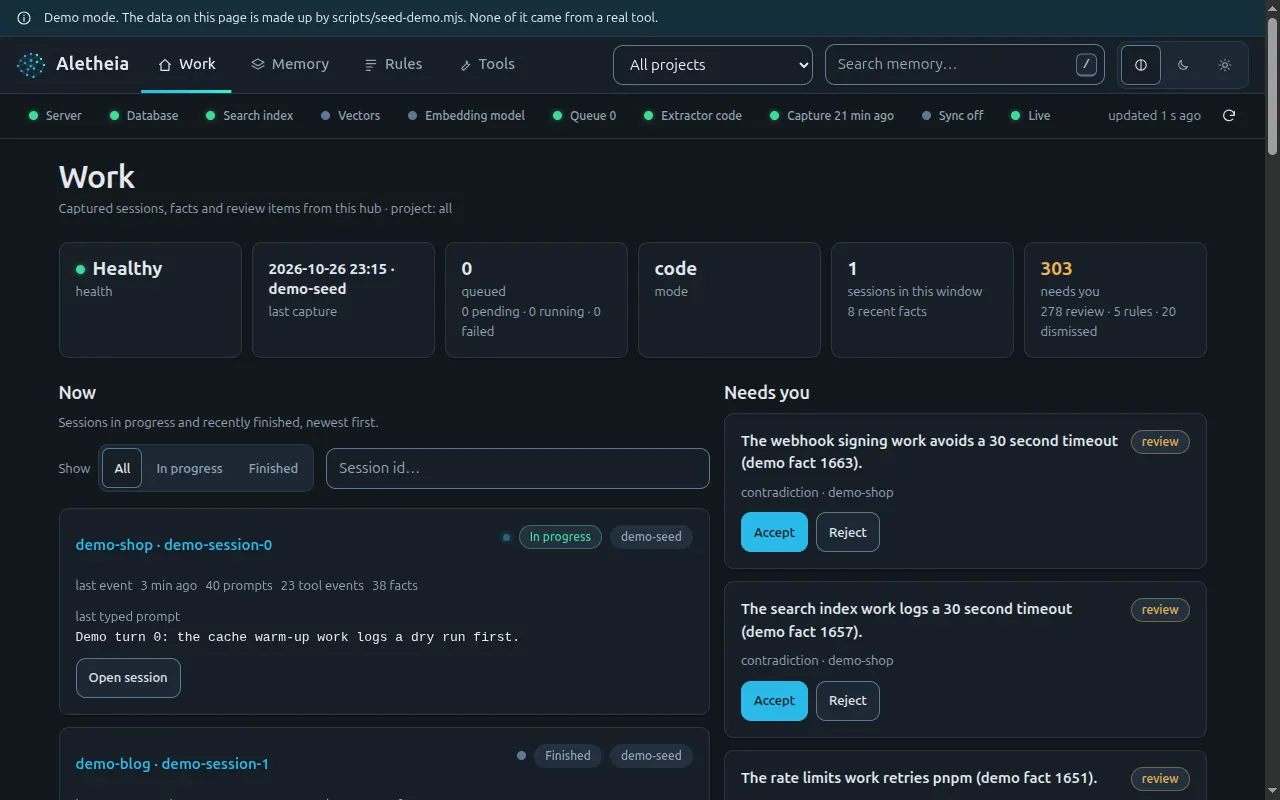
Task: Click the Embedding model status indicator
Action: pos(466,115)
